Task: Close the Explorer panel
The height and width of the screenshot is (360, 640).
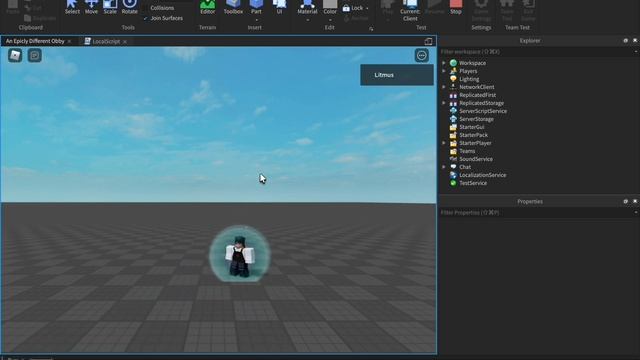Action: tap(635, 40)
